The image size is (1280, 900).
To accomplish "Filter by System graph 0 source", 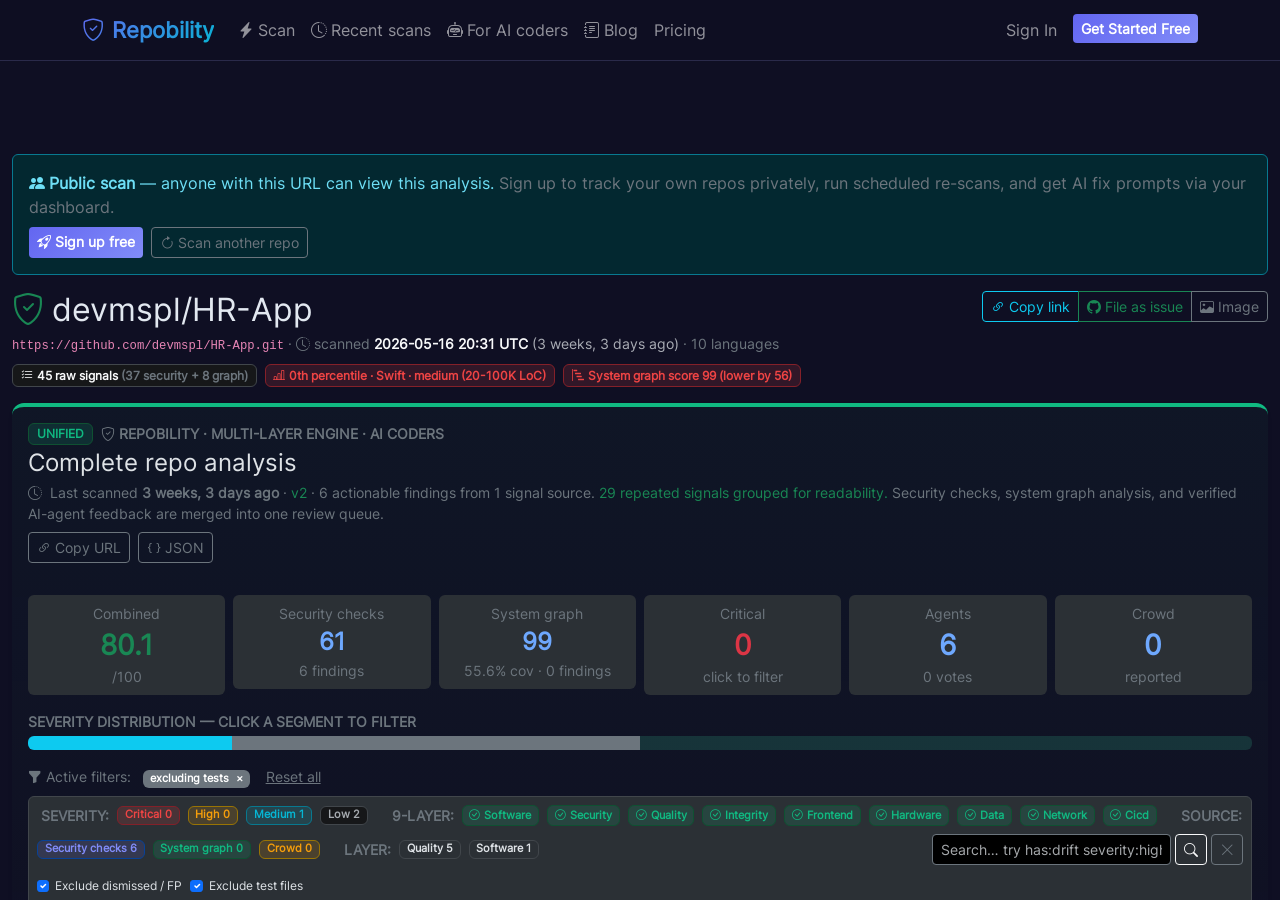I will tap(202, 849).
